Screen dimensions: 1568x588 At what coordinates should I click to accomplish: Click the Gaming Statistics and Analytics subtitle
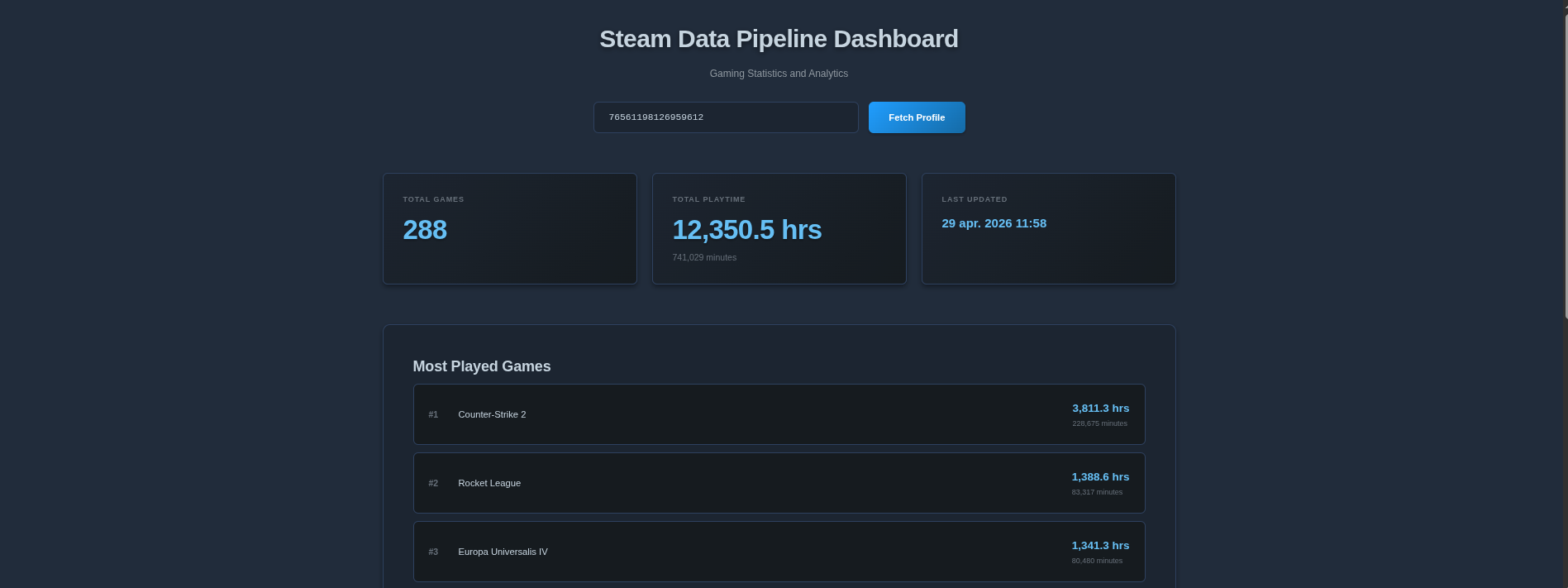click(779, 74)
